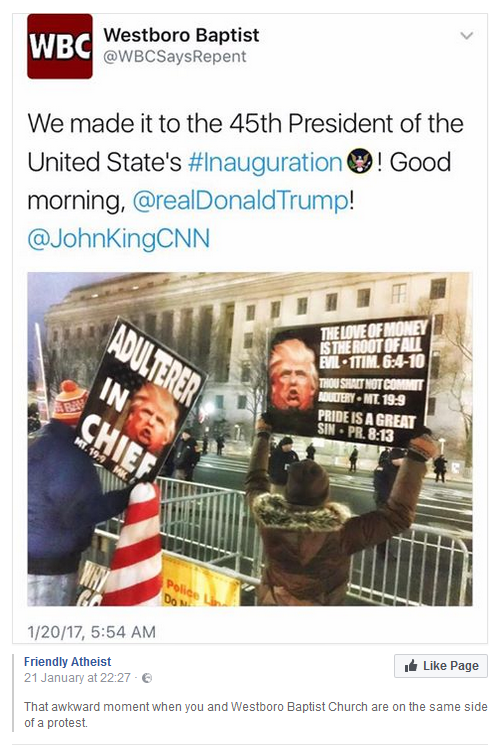This screenshot has height=750, width=500.
Task: Click the presidential seal emoji after #Inauguration
Action: [x=360, y=161]
